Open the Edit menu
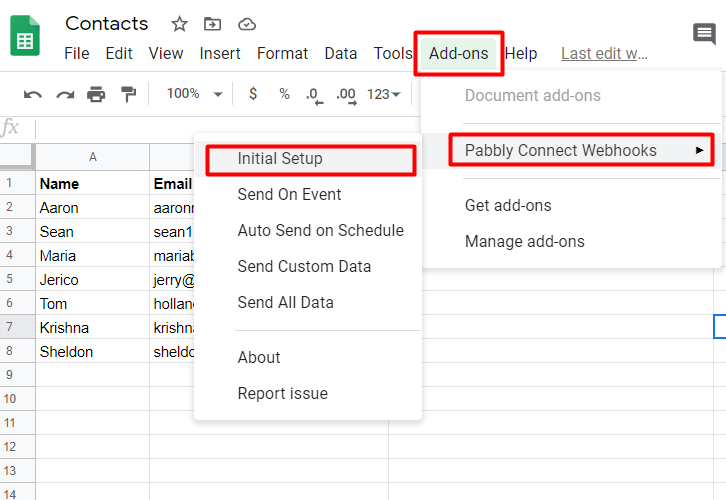The width and height of the screenshot is (726, 500). click(119, 54)
